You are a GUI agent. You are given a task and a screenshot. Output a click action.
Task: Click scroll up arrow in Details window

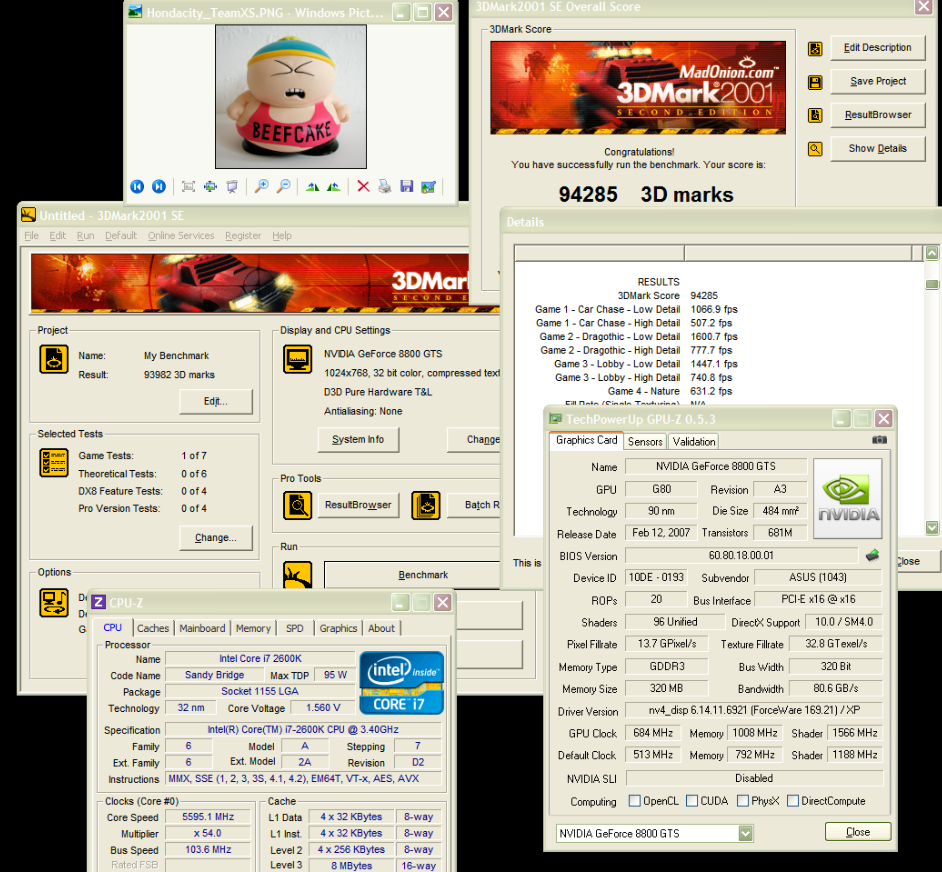pos(932,253)
